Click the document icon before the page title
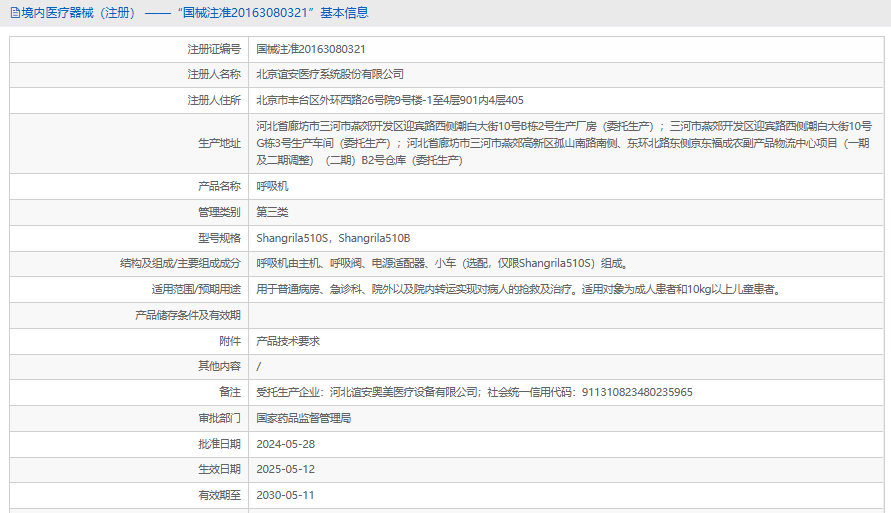Viewport: 891px width, 513px height. click(x=14, y=13)
